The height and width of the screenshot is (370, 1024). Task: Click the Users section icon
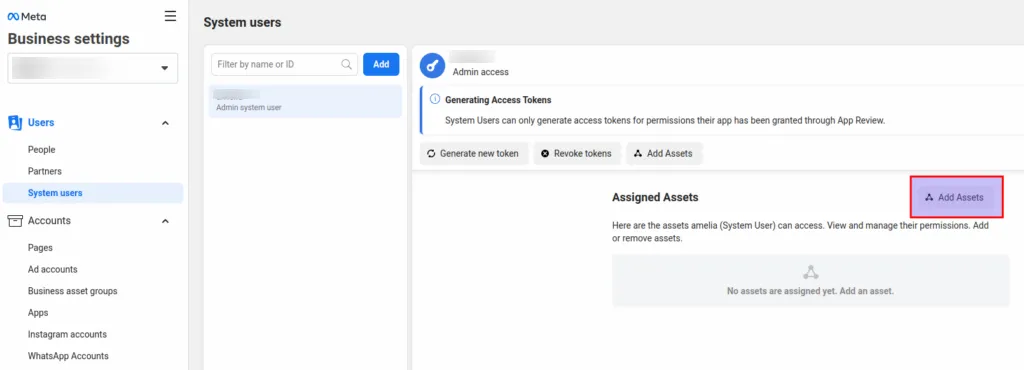click(15, 123)
